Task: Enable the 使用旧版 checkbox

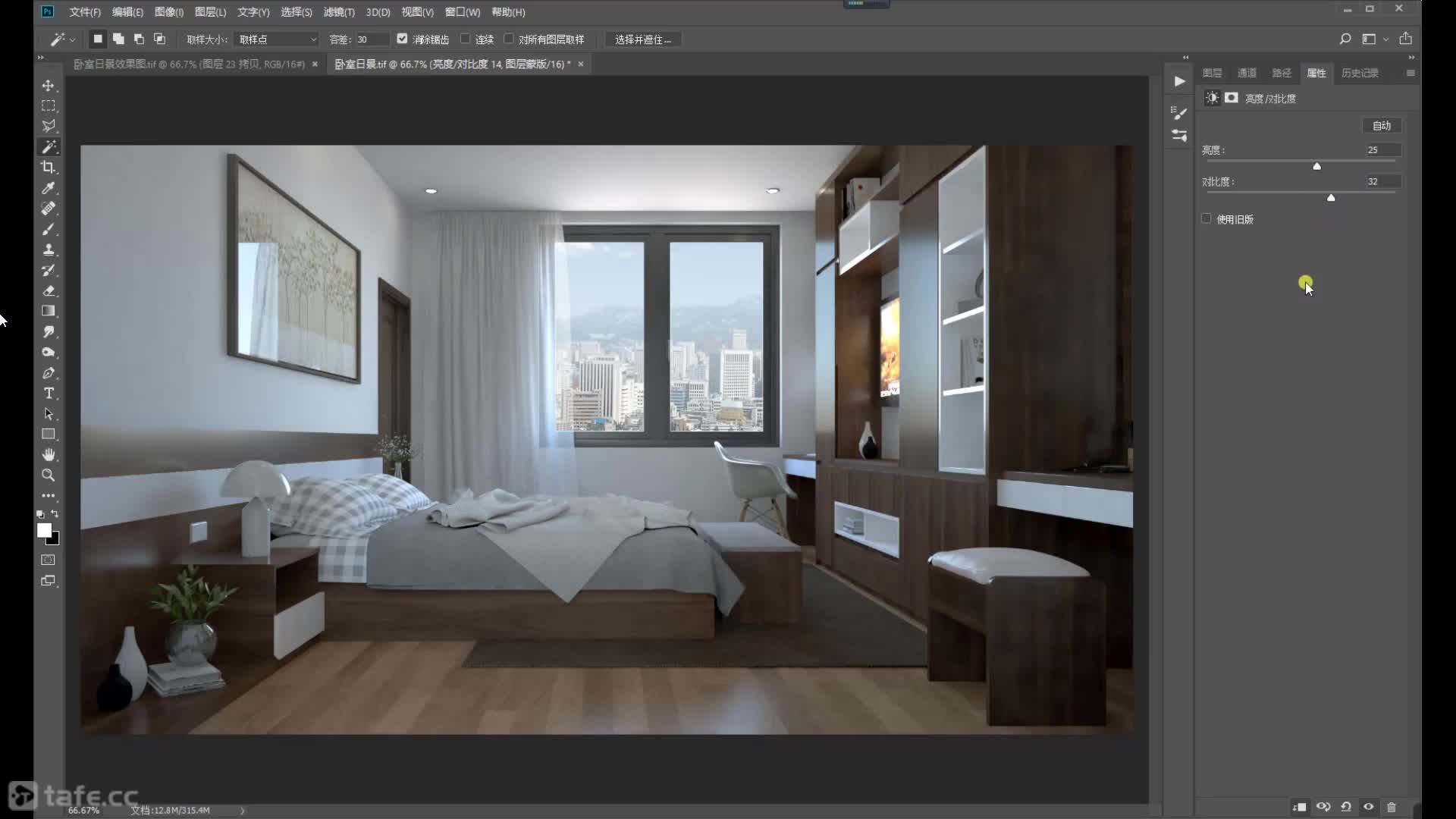Action: coord(1206,218)
